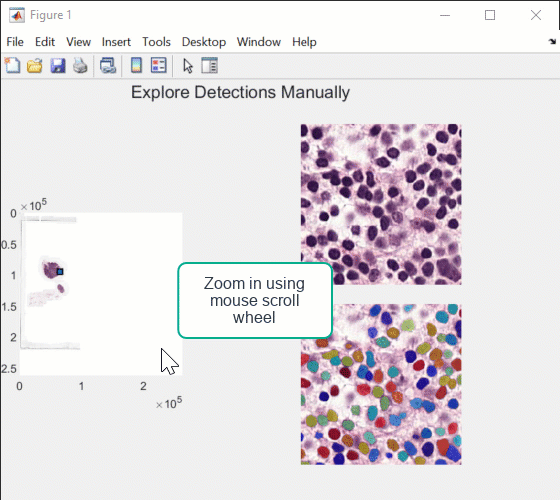Open the Help menu
560x500 pixels.
(x=304, y=42)
